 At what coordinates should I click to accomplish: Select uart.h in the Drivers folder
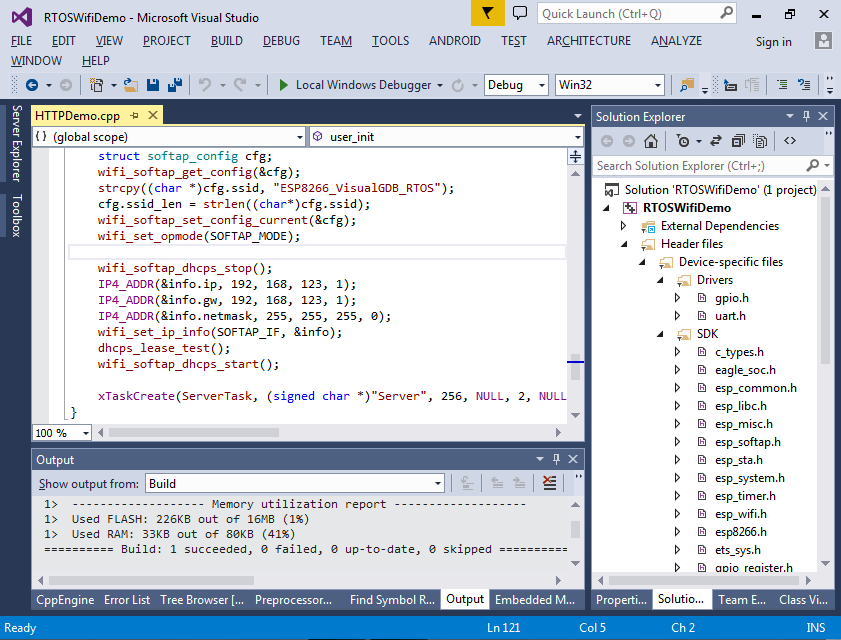[x=730, y=316]
